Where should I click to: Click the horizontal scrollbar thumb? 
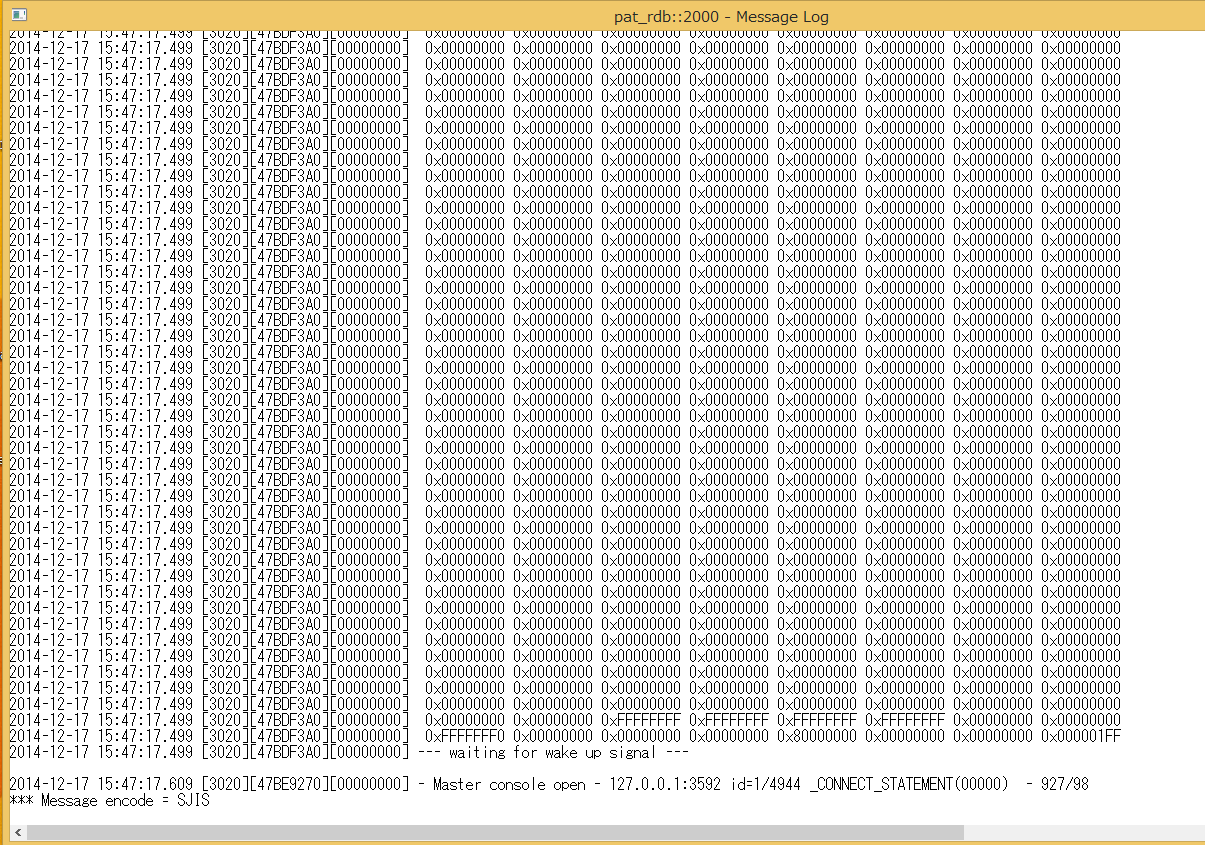(496, 832)
